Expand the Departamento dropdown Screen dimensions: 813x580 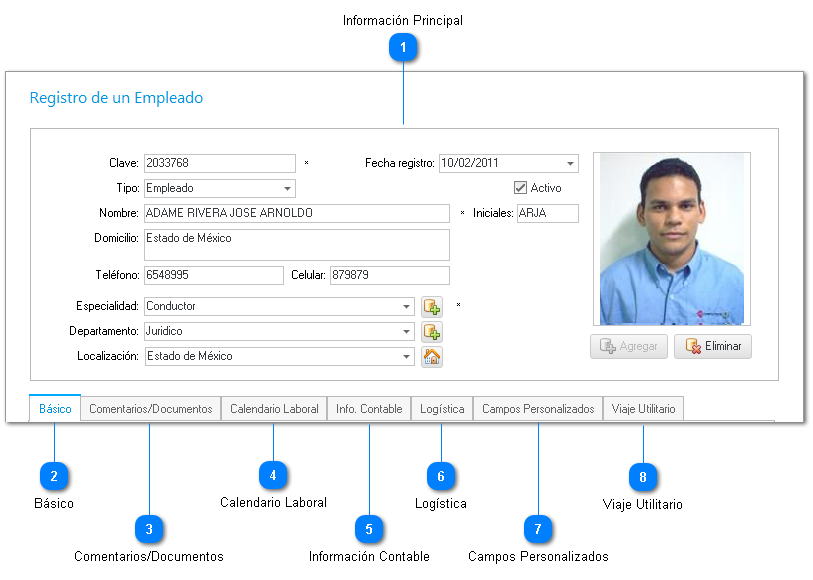click(x=406, y=332)
